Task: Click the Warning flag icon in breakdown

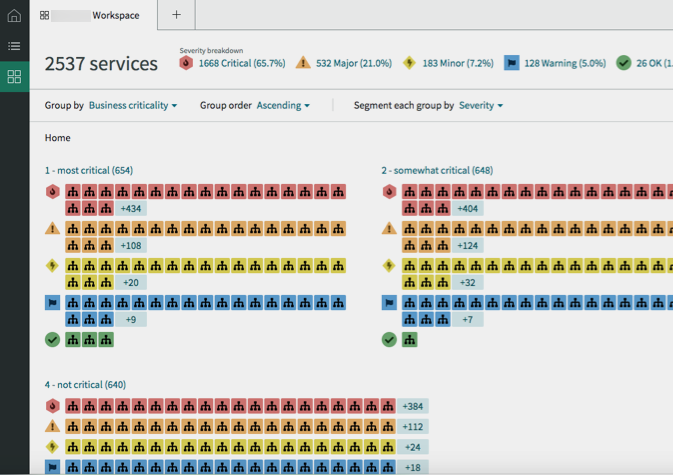Action: 511,63
